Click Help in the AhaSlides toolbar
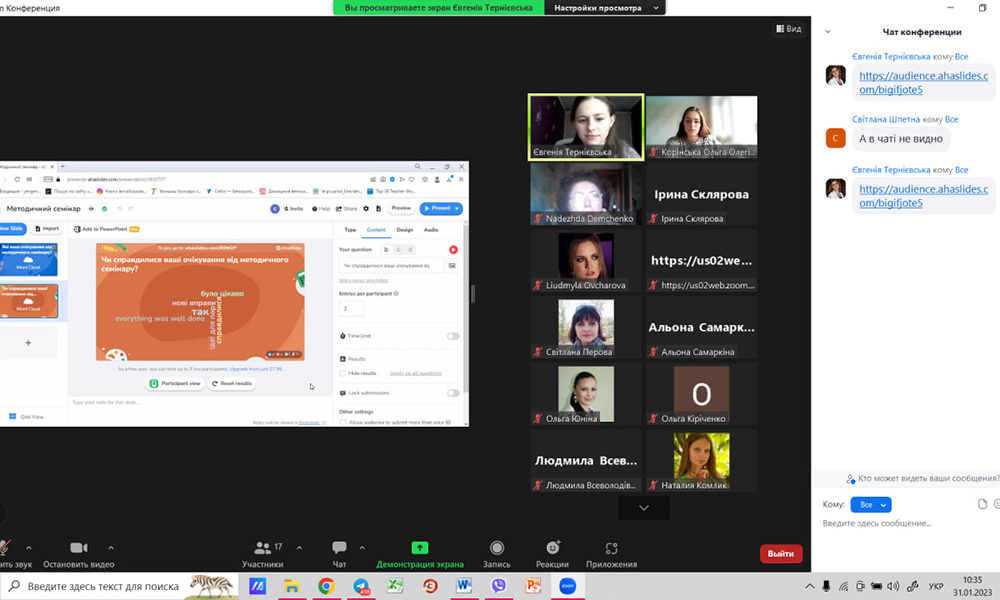Image resolution: width=1000 pixels, height=600 pixels. [x=321, y=209]
